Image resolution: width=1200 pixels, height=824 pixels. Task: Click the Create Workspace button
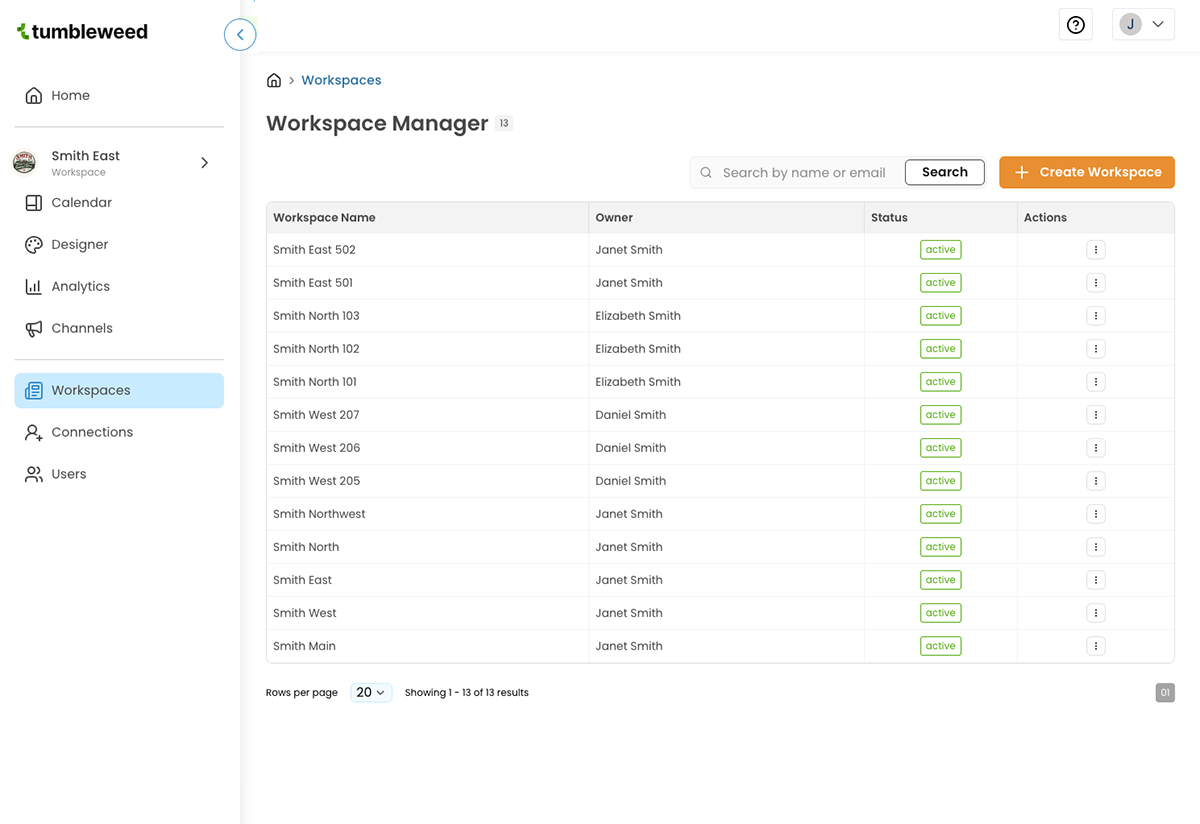(x=1087, y=172)
